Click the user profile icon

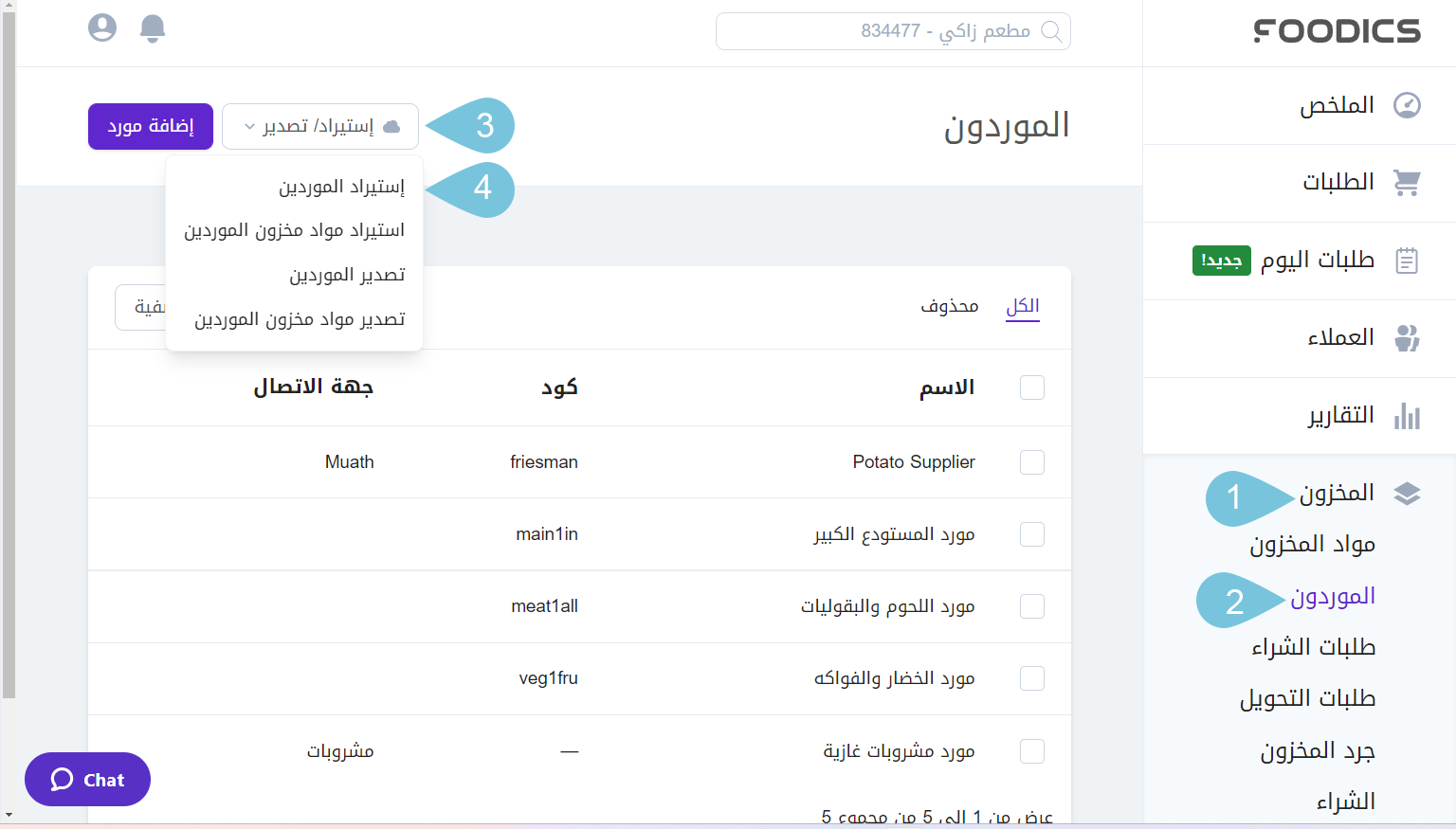point(101,27)
